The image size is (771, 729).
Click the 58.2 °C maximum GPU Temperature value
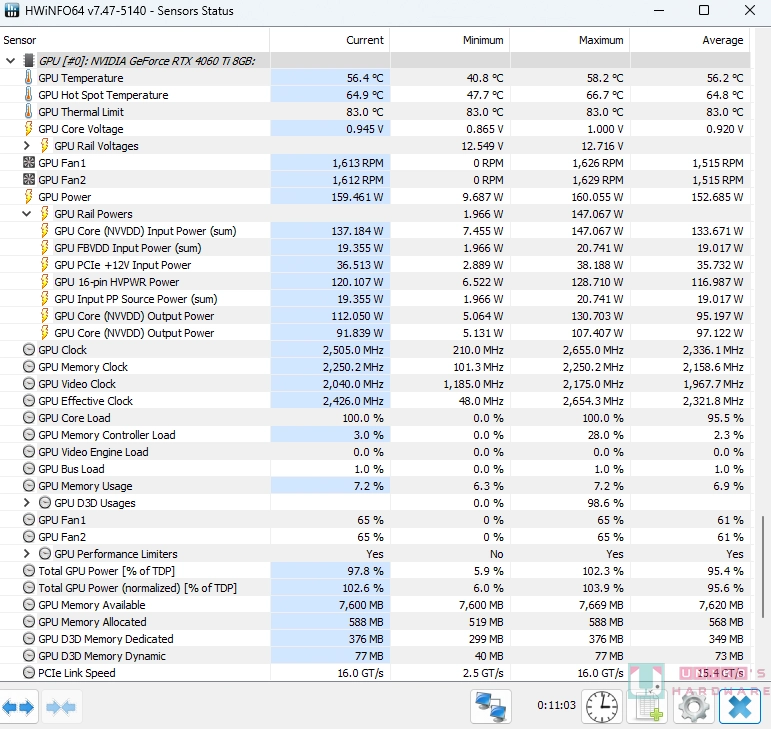[x=604, y=78]
